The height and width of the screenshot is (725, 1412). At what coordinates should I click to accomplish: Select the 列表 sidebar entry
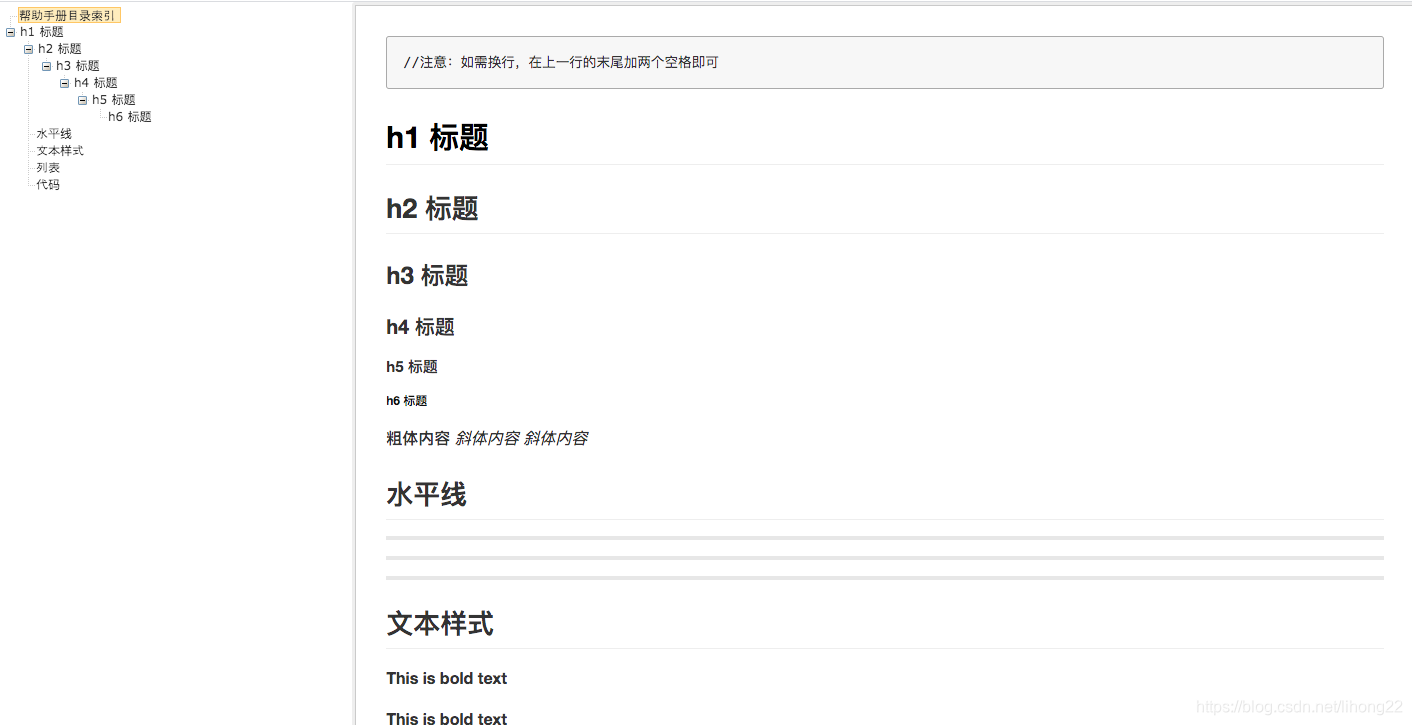(x=47, y=167)
